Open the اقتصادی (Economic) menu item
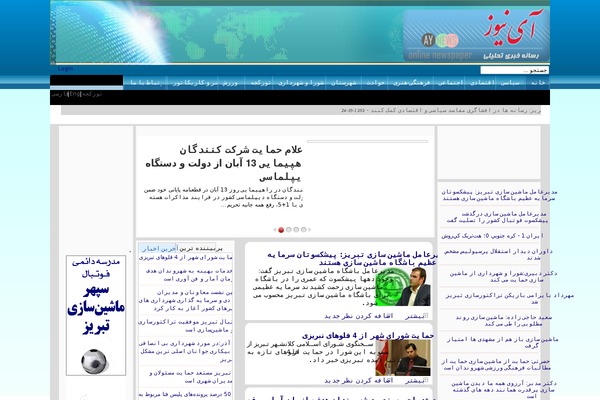 [x=480, y=82]
